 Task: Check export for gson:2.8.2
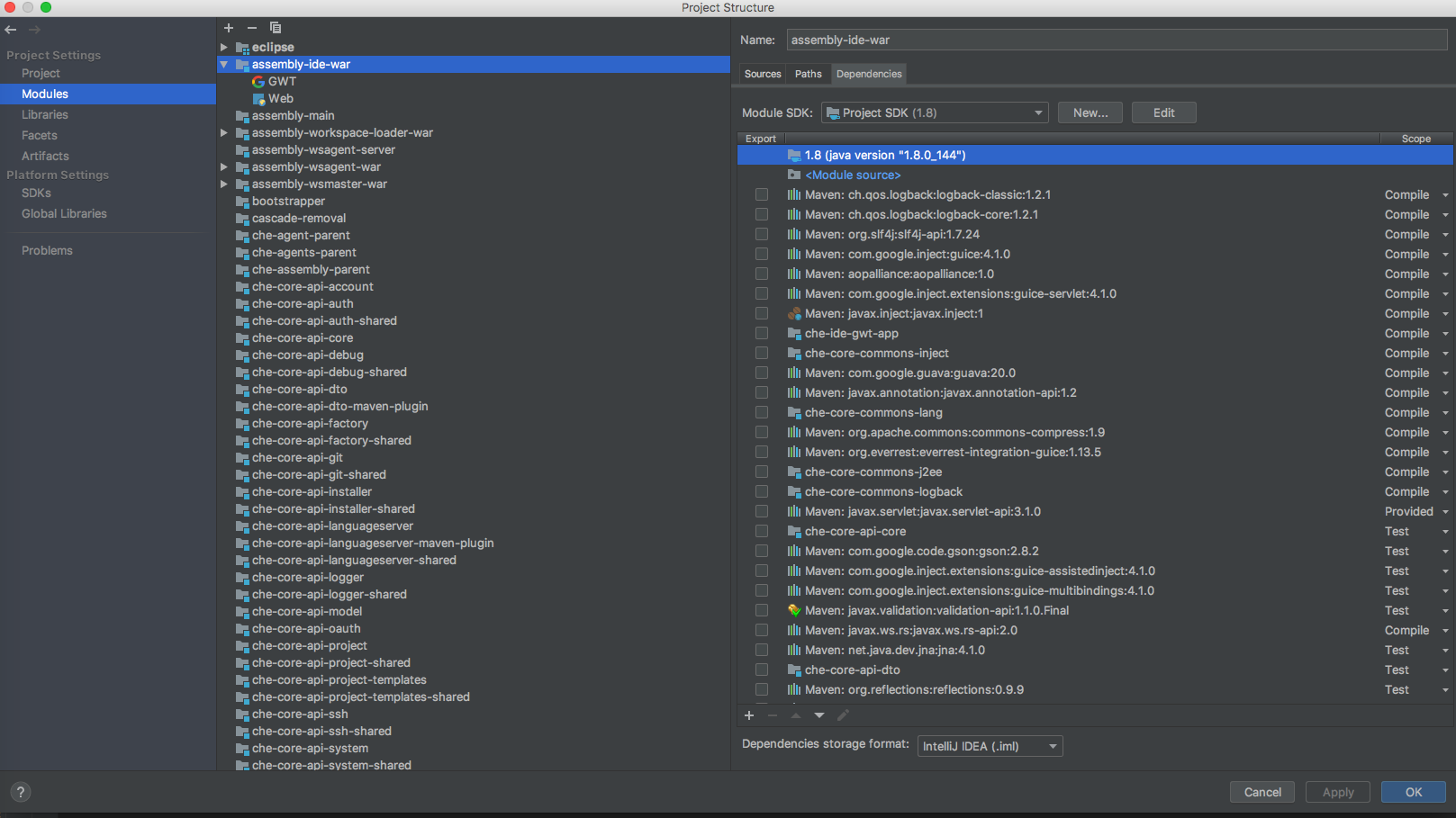point(762,552)
